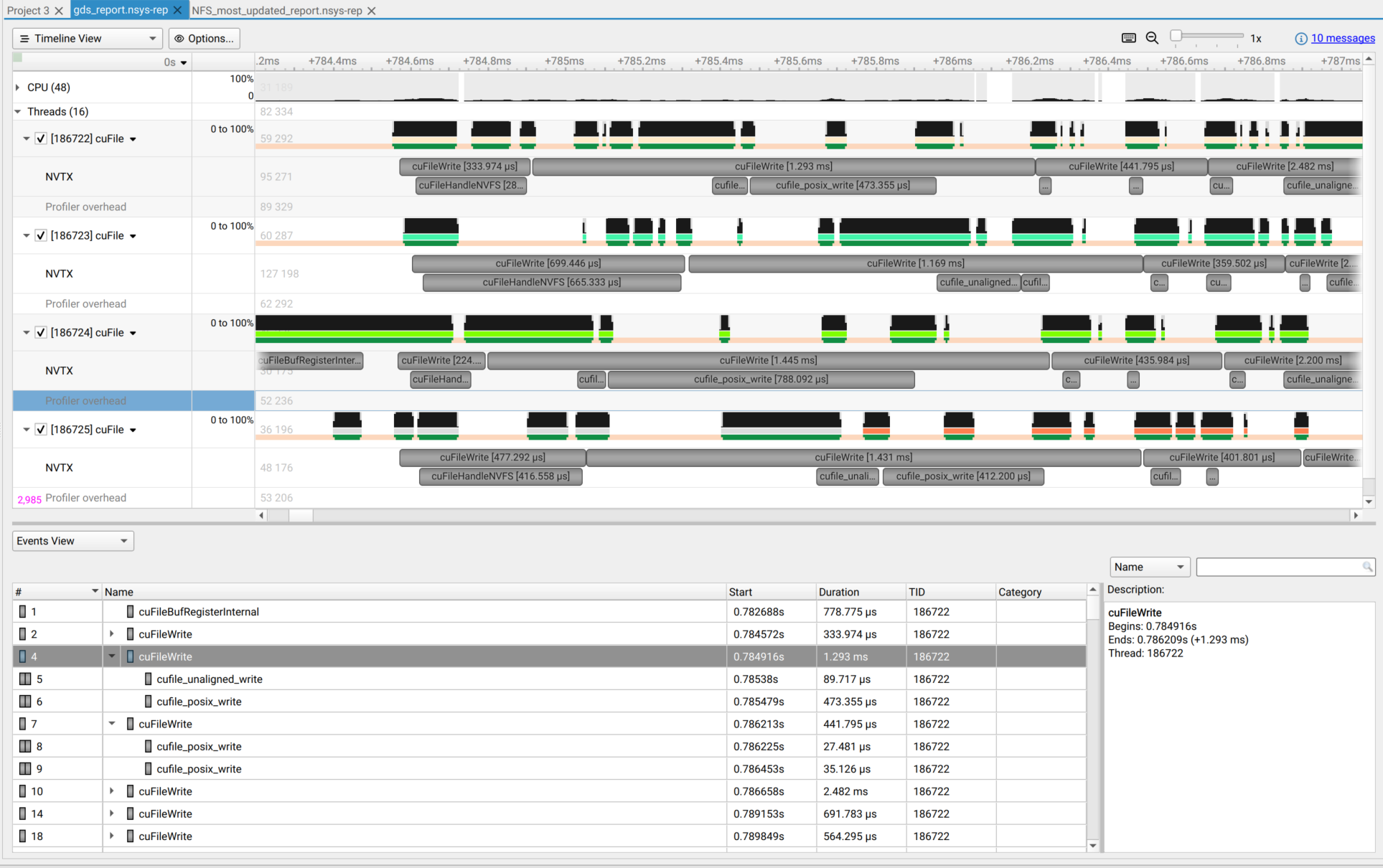Click the zoom-out magnifier icon
This screenshot has width=1383, height=868.
click(x=1152, y=38)
